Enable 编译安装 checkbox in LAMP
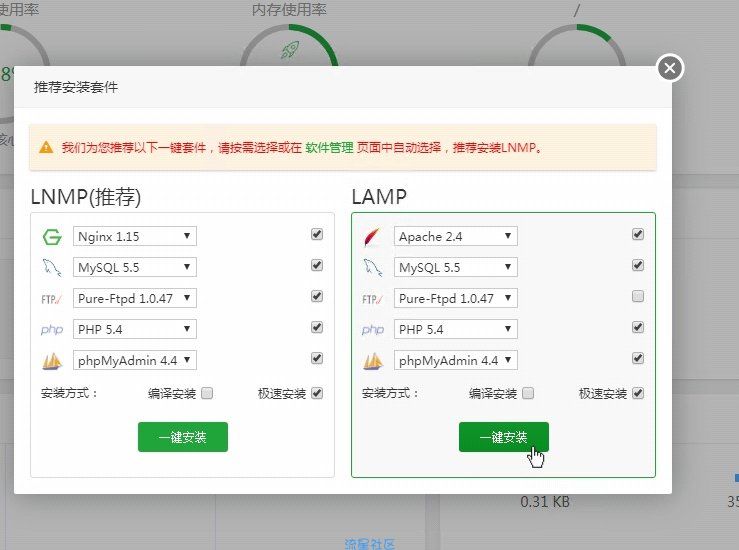This screenshot has height=550, width=739. coord(528,393)
